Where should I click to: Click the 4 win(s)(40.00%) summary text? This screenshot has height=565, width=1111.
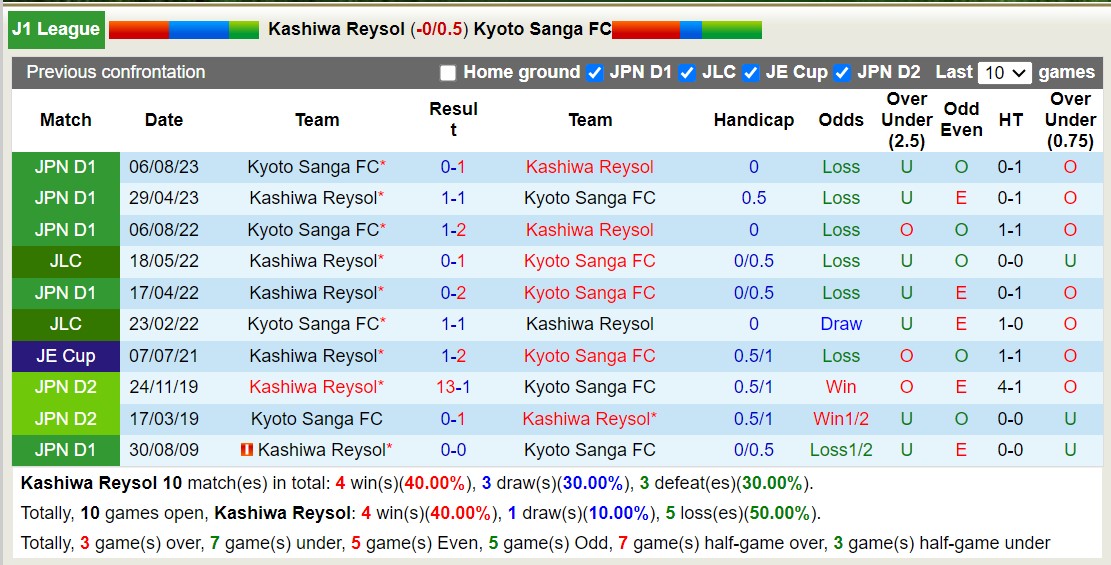[402, 484]
